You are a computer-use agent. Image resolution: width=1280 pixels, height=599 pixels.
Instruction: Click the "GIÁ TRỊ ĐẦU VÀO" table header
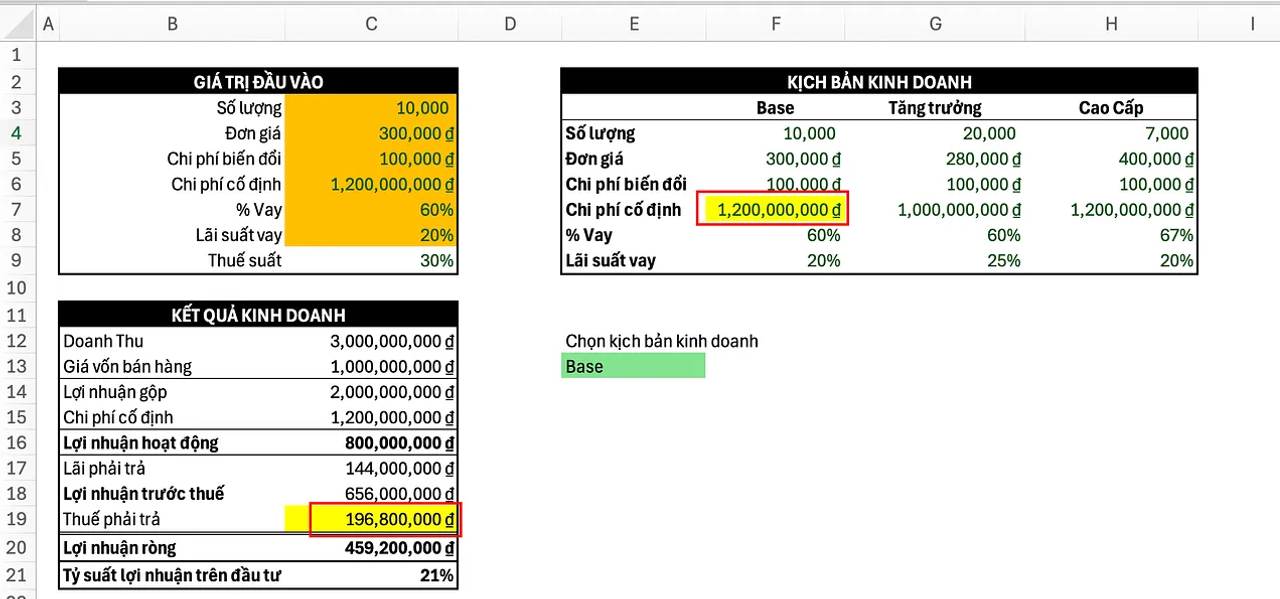point(258,82)
